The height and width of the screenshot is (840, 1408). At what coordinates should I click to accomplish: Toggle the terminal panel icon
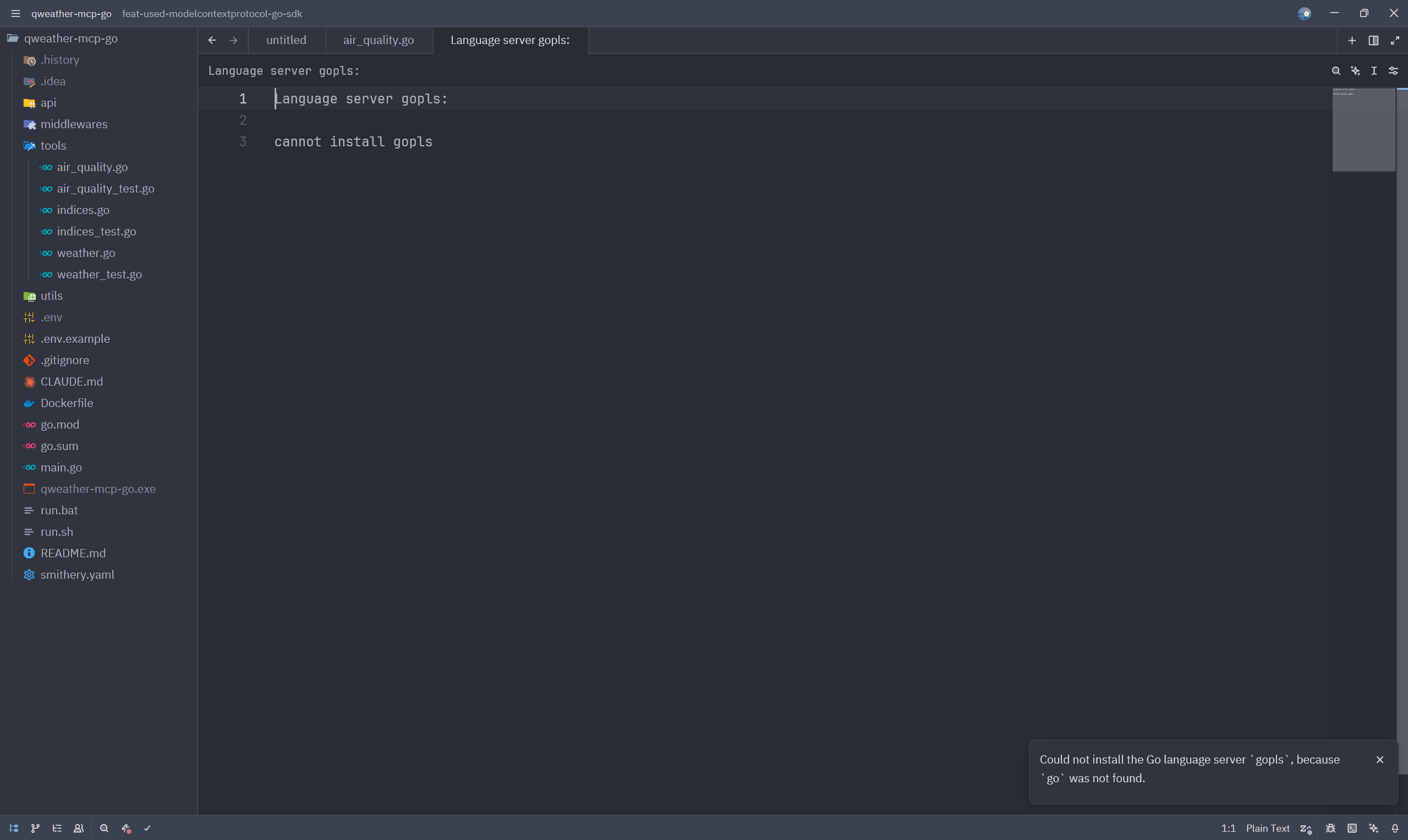click(x=1352, y=828)
